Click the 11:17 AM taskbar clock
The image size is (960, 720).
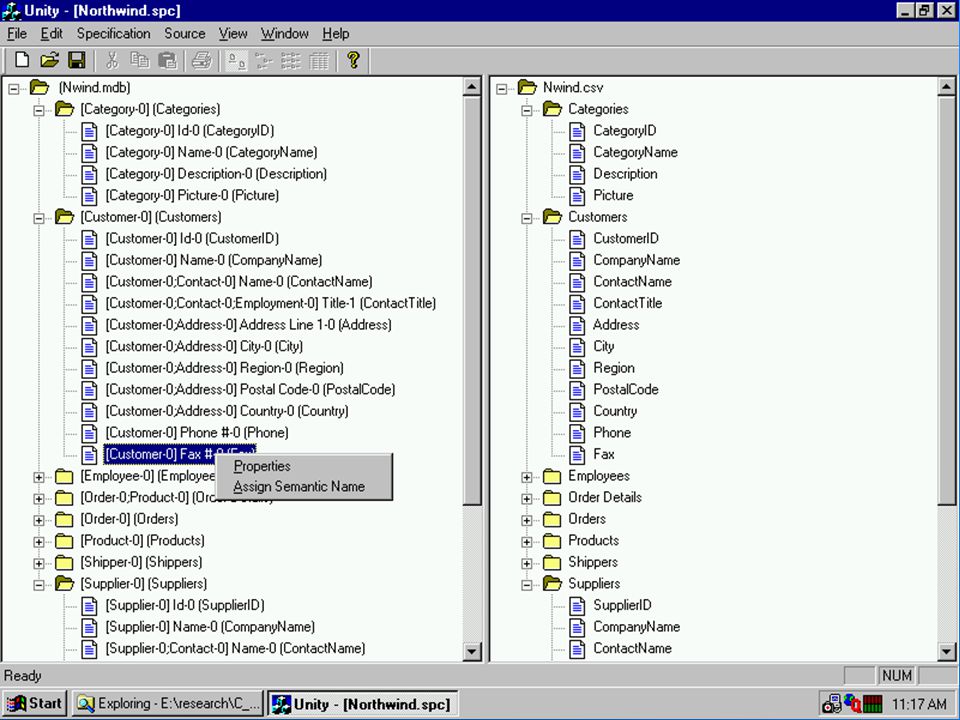coord(919,704)
